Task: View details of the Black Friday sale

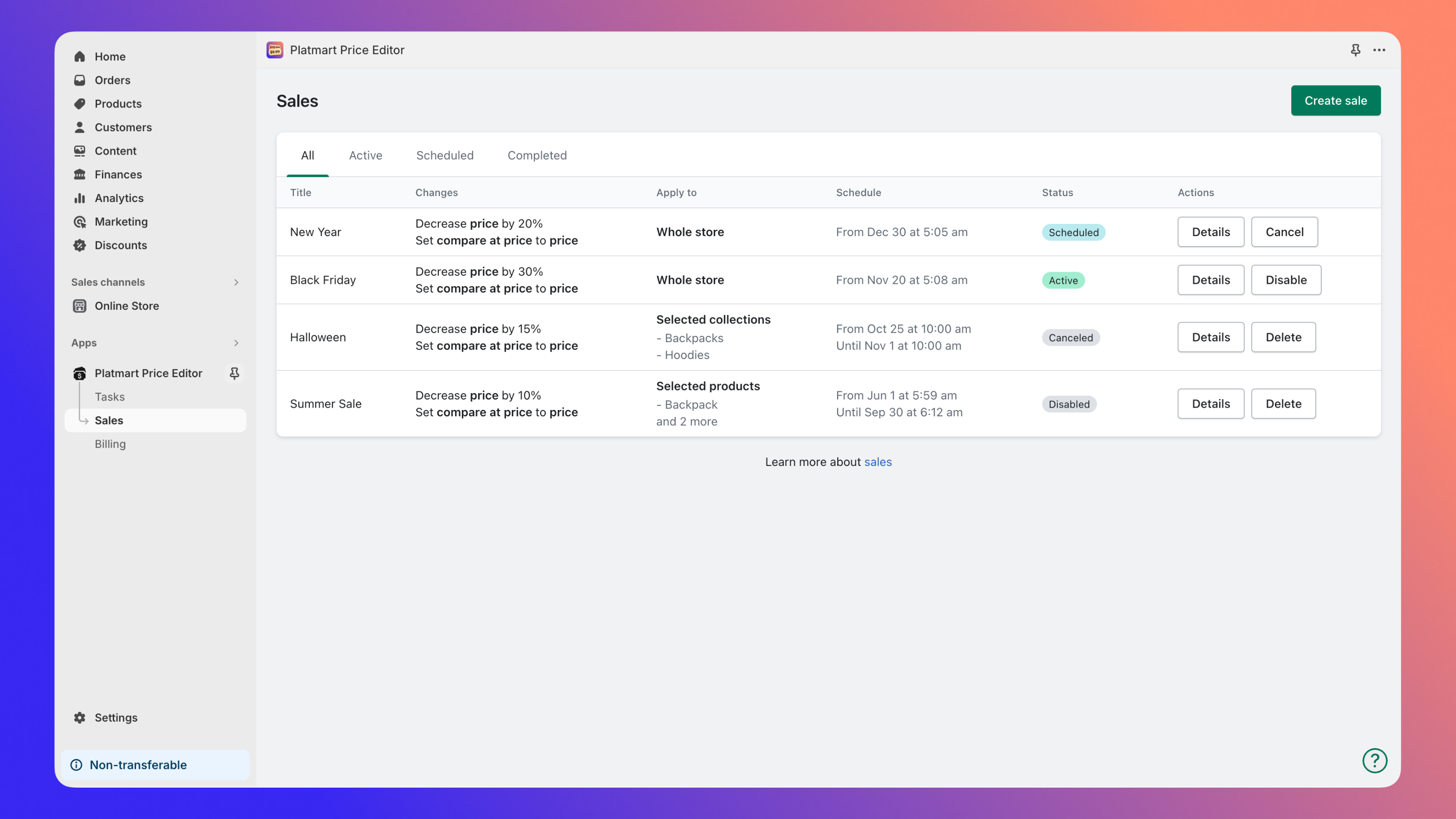Action: tap(1210, 280)
